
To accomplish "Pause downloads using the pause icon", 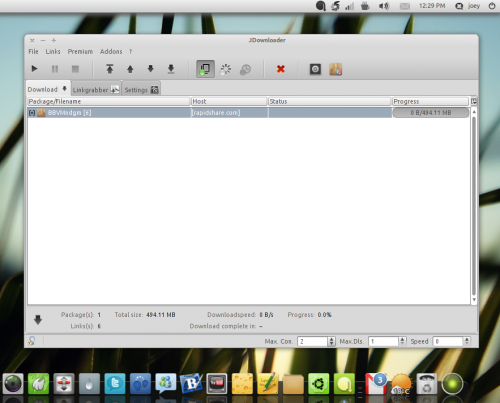I will click(55, 69).
